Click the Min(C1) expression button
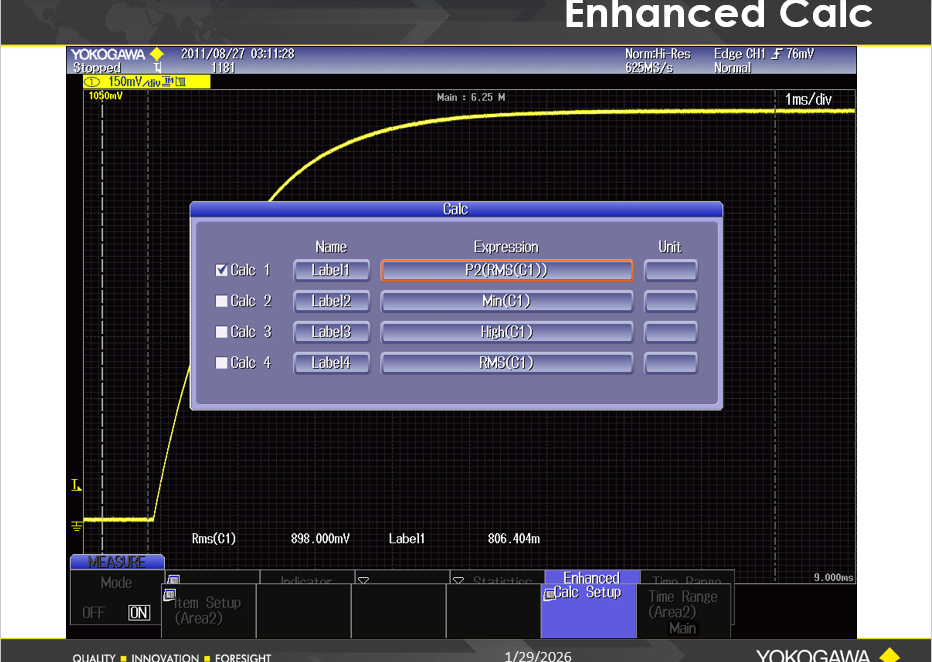 point(506,301)
